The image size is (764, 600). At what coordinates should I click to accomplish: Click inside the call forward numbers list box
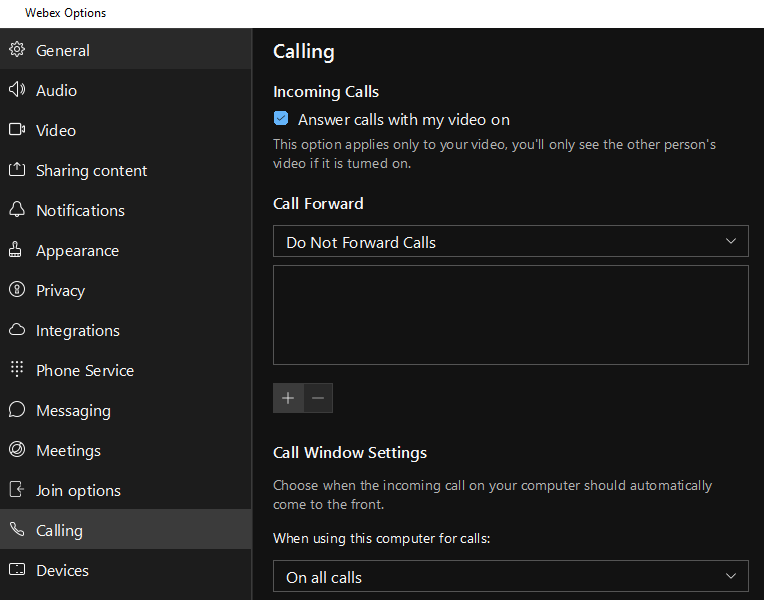pos(511,315)
